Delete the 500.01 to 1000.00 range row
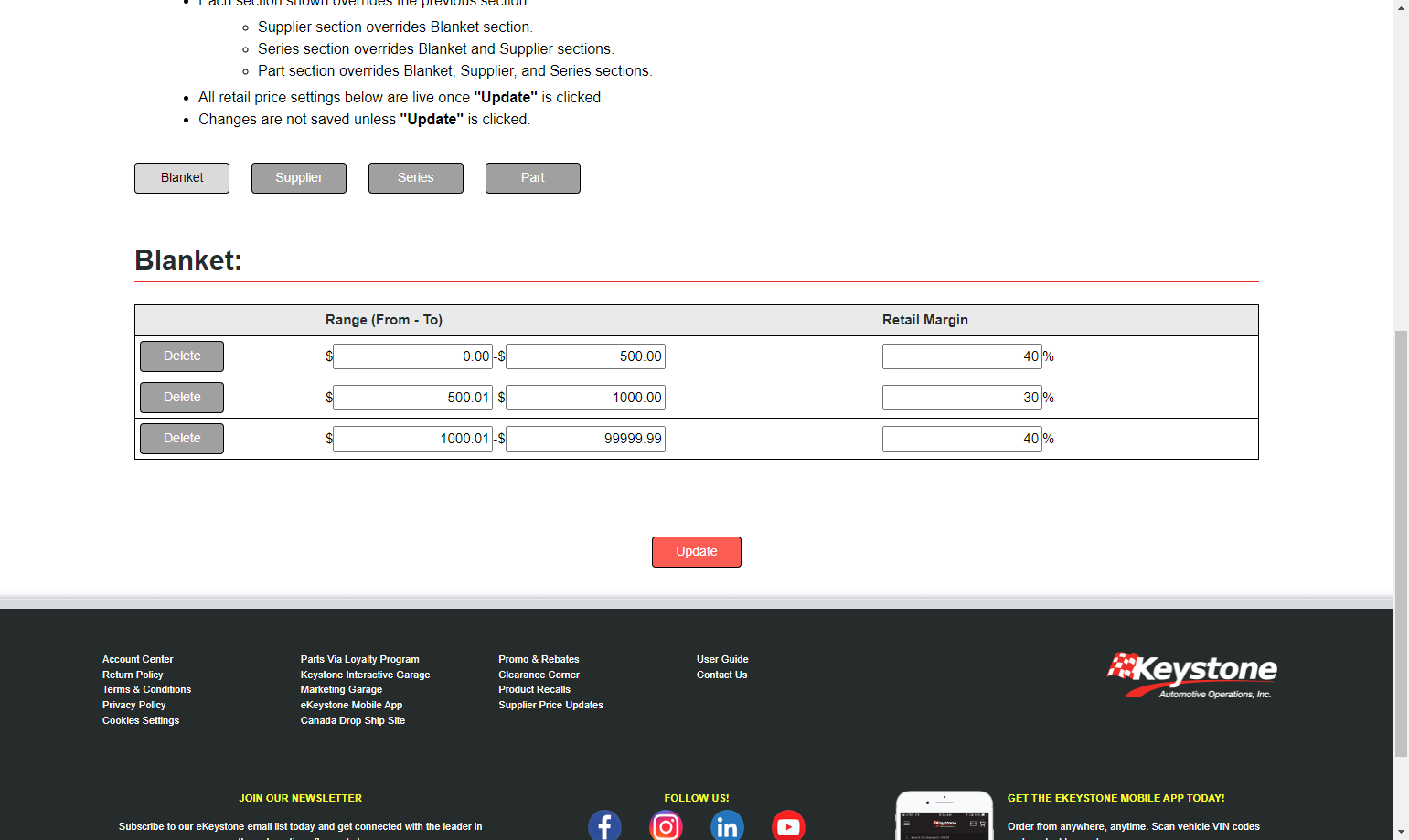 [182, 398]
